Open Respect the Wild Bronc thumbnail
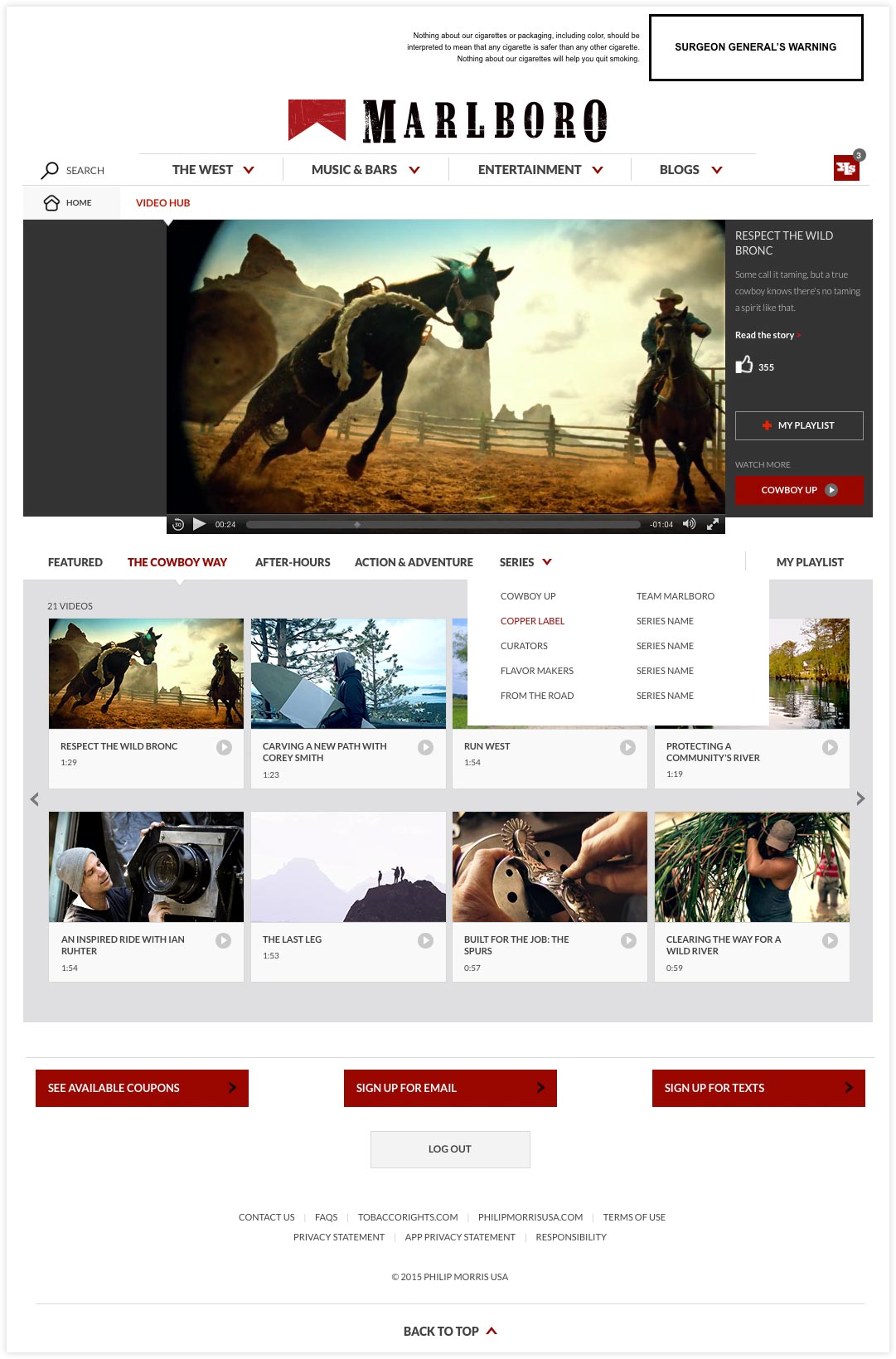 (146, 673)
